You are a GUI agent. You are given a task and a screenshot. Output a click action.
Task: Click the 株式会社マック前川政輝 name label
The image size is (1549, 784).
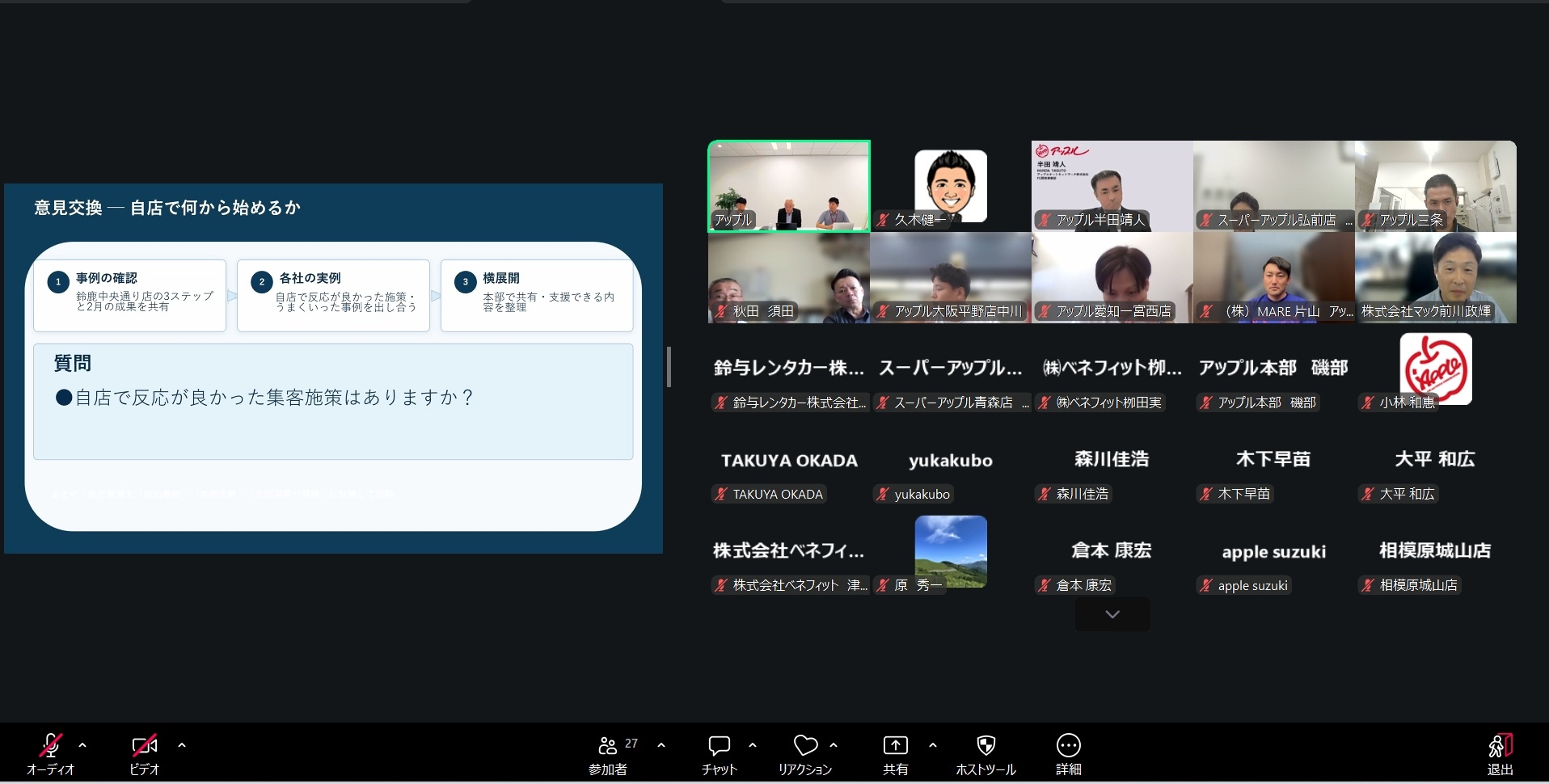click(1426, 311)
